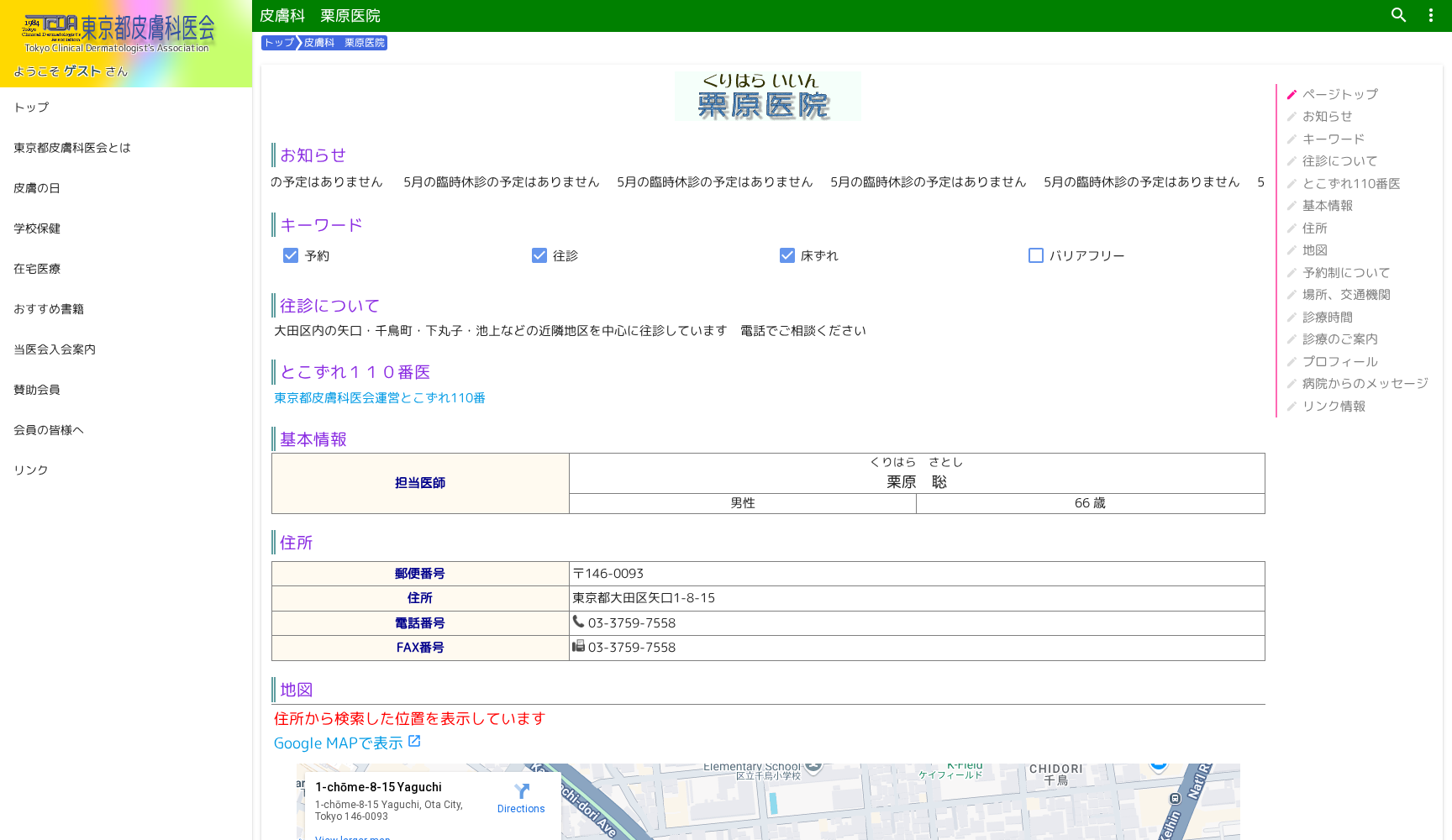Open the search icon in header

tap(1398, 15)
